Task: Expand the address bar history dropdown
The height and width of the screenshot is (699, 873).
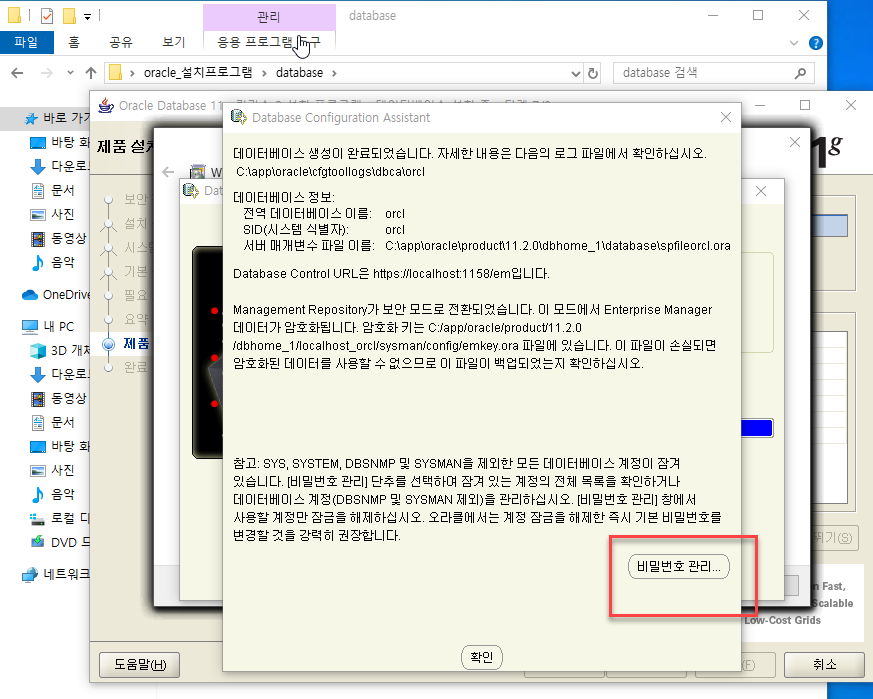Action: coord(576,74)
